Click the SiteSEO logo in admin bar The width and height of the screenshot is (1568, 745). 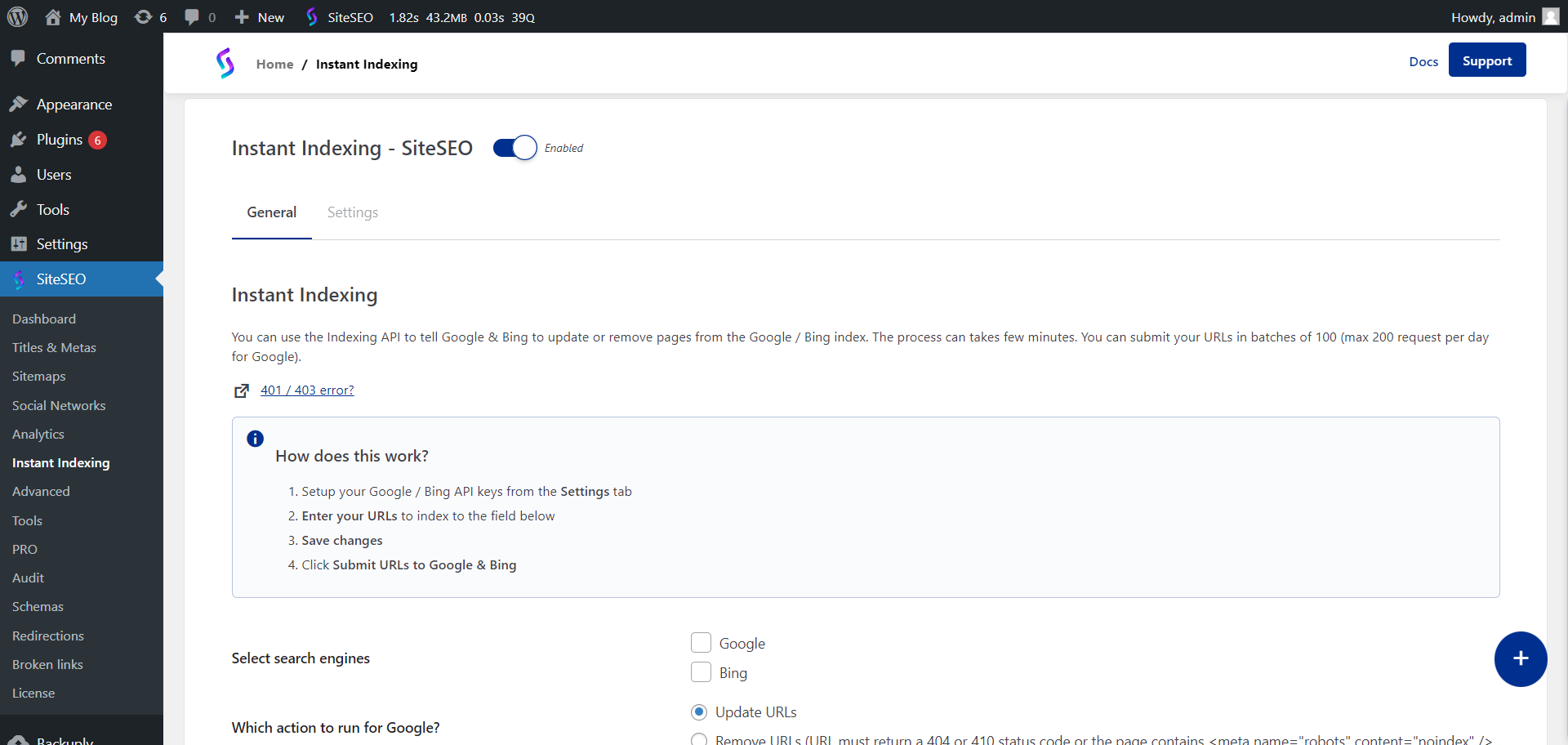pyautogui.click(x=312, y=17)
